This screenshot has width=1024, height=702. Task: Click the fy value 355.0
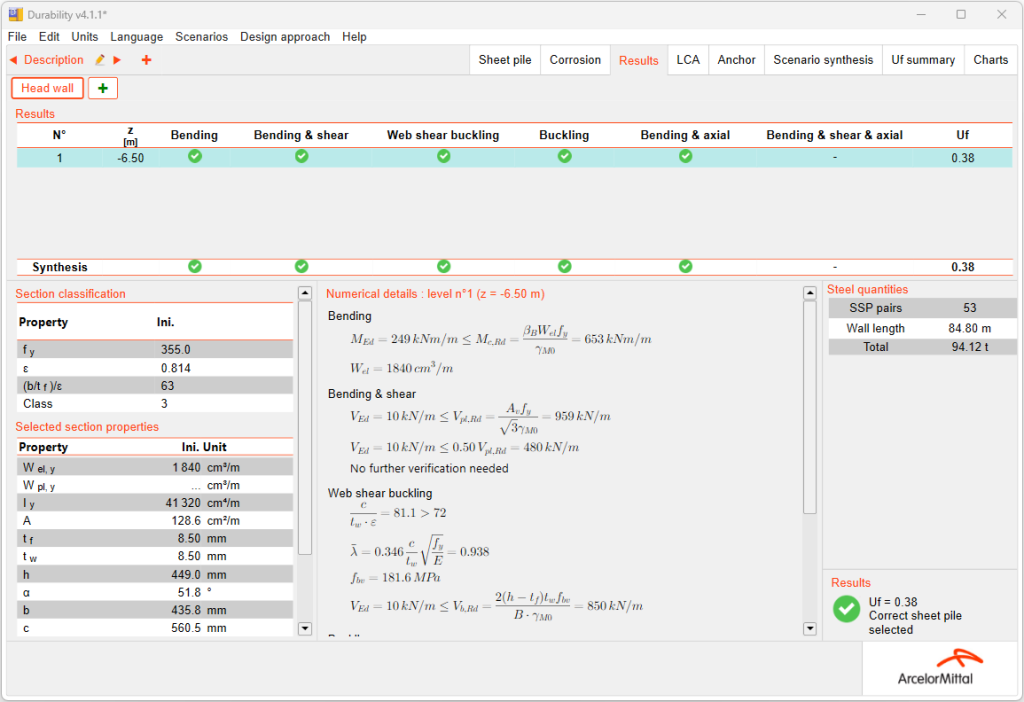click(176, 350)
